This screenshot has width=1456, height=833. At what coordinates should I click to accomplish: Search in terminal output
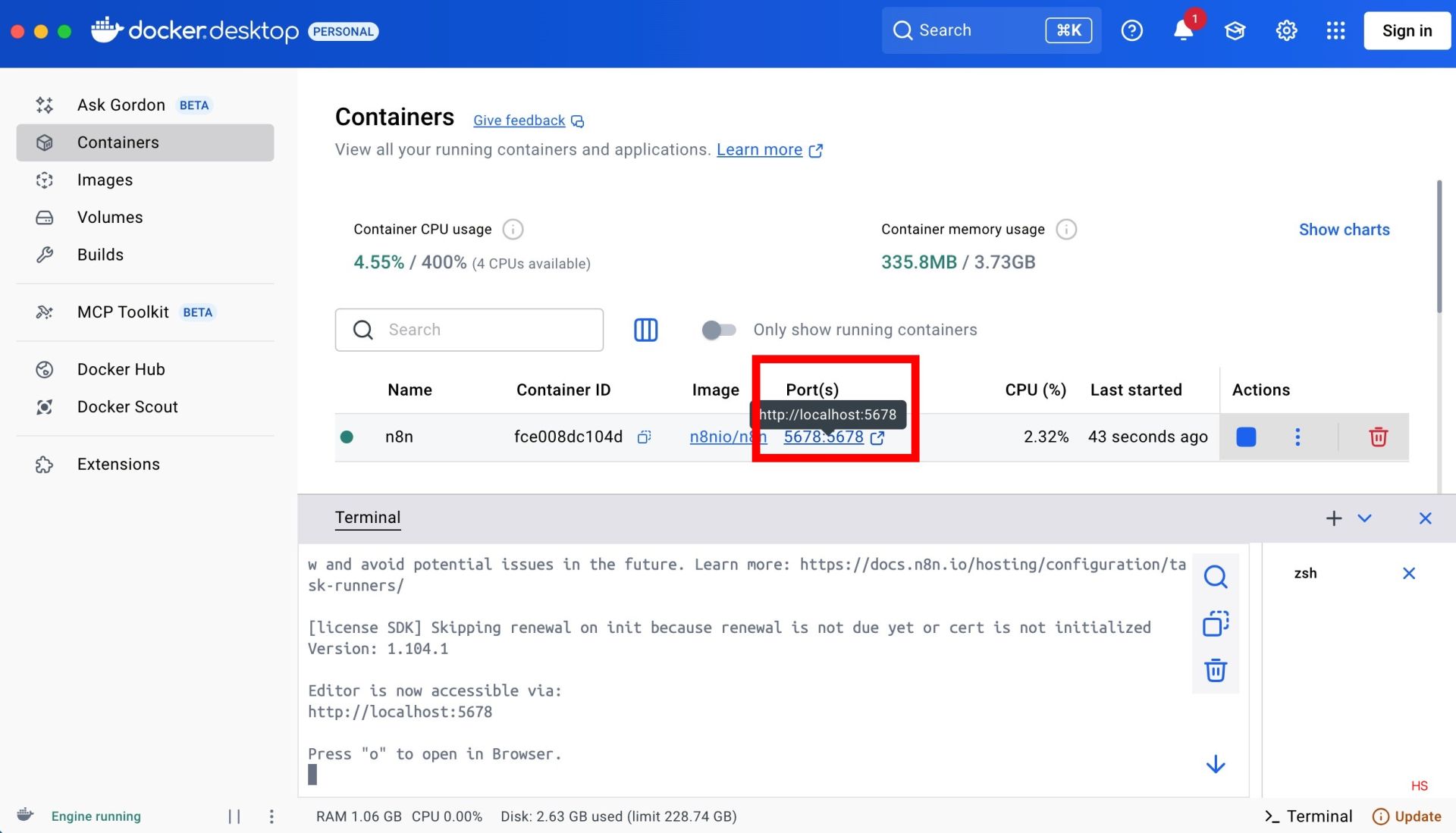tap(1215, 578)
